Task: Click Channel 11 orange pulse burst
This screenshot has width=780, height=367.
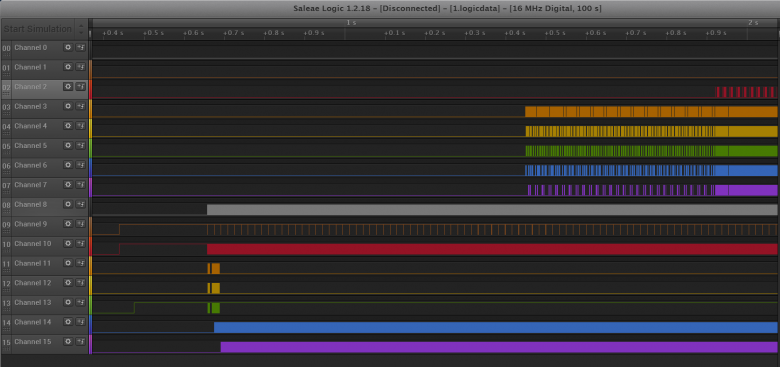Action: tap(213, 269)
